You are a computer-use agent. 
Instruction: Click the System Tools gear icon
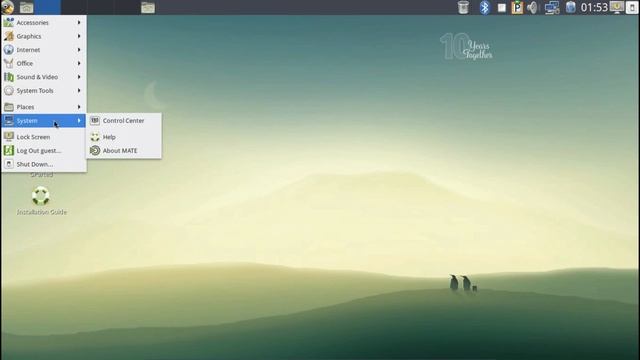[x=9, y=91]
